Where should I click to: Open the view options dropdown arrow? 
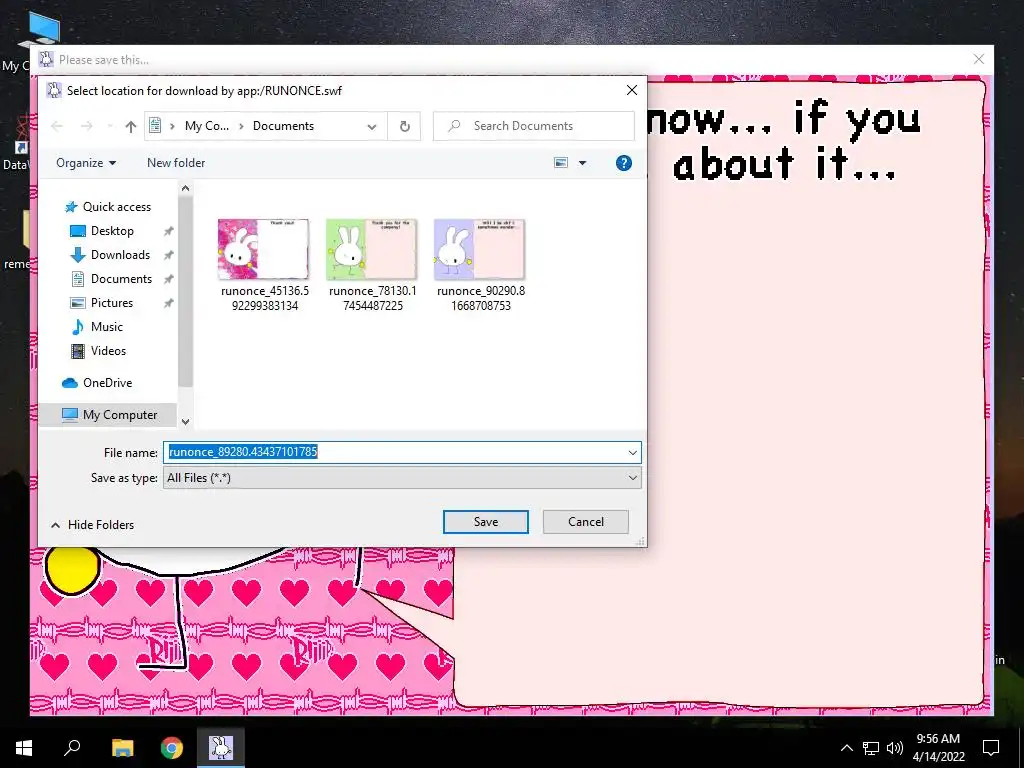coord(583,163)
